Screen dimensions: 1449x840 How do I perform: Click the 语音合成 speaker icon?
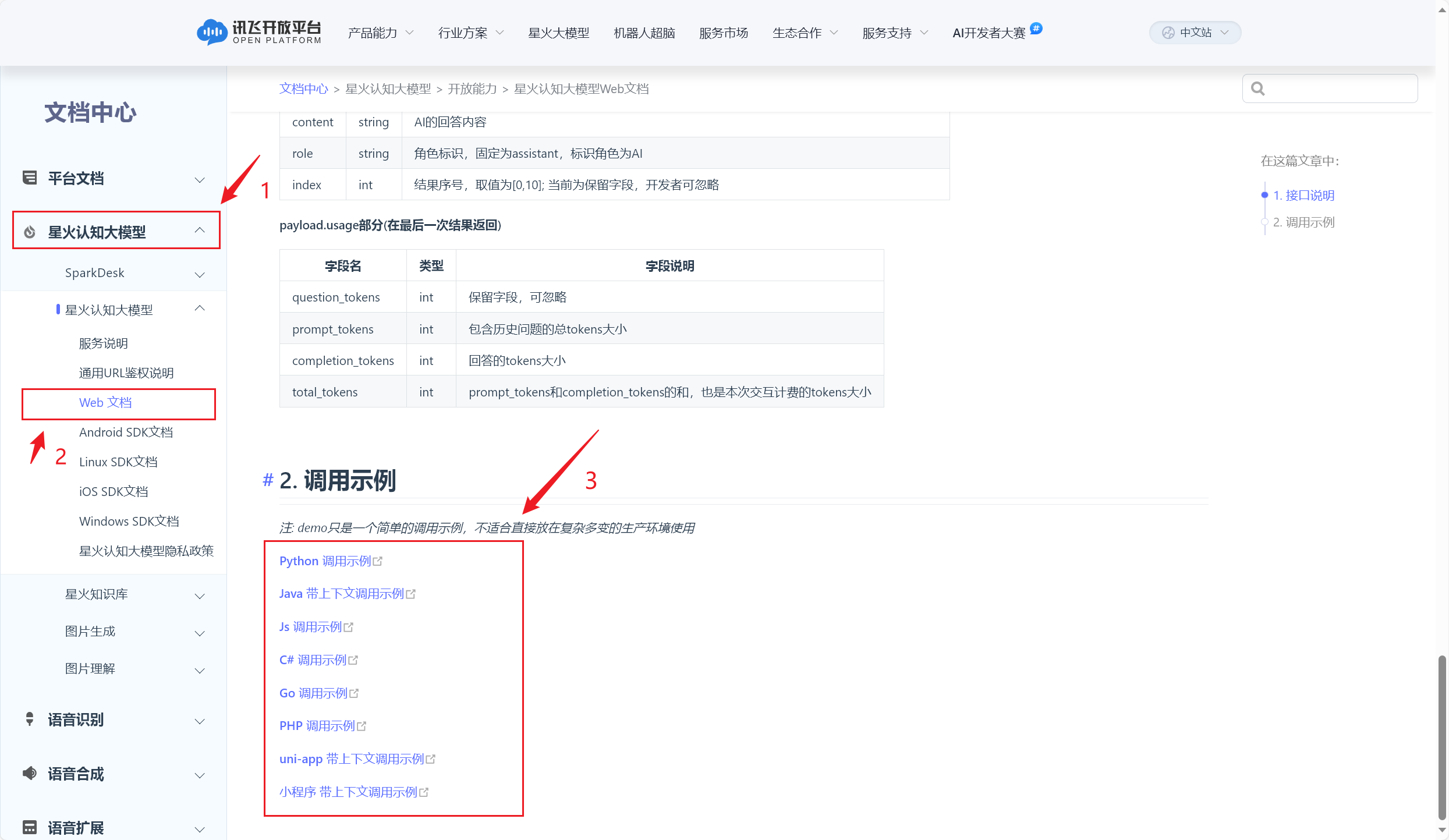coord(30,774)
